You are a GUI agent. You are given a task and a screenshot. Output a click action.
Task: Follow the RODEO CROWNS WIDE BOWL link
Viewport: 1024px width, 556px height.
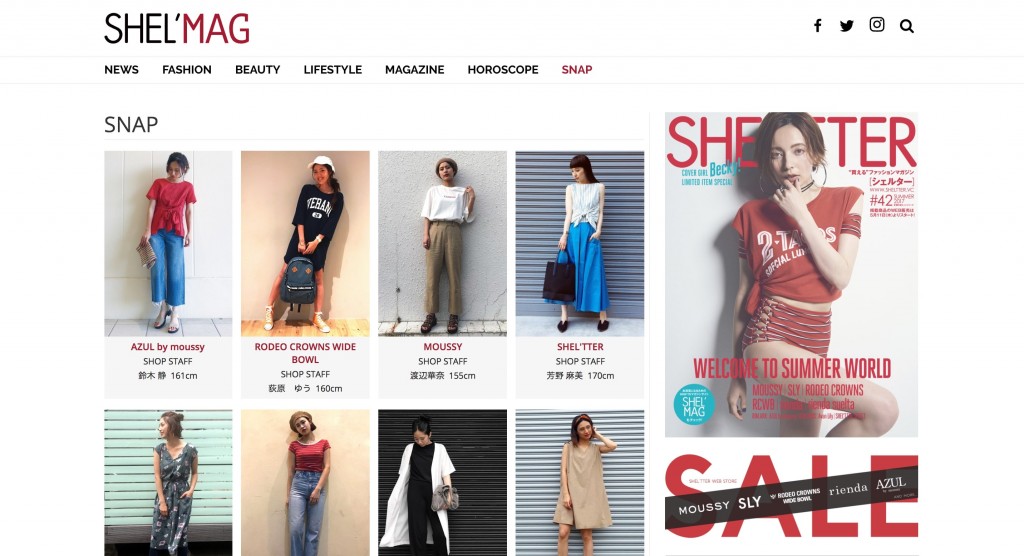(x=305, y=353)
